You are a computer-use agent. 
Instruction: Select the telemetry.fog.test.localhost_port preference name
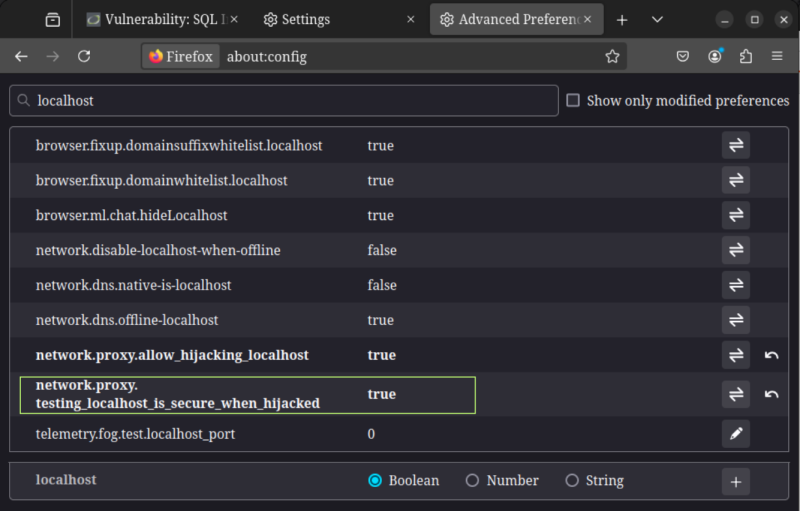[x=135, y=434]
